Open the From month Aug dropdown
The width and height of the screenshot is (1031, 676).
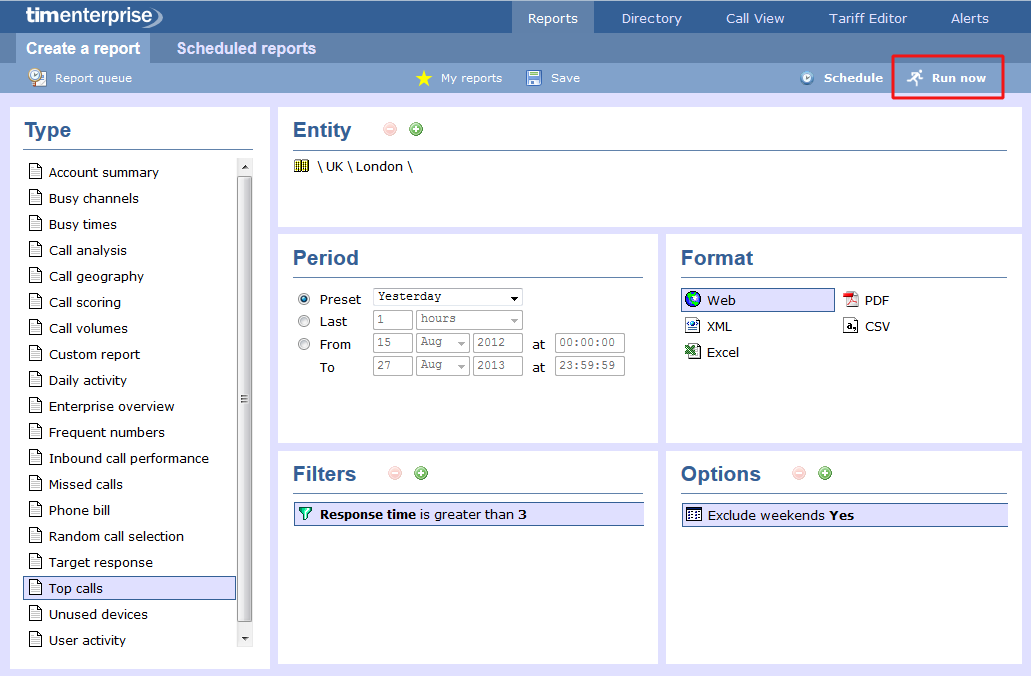443,343
